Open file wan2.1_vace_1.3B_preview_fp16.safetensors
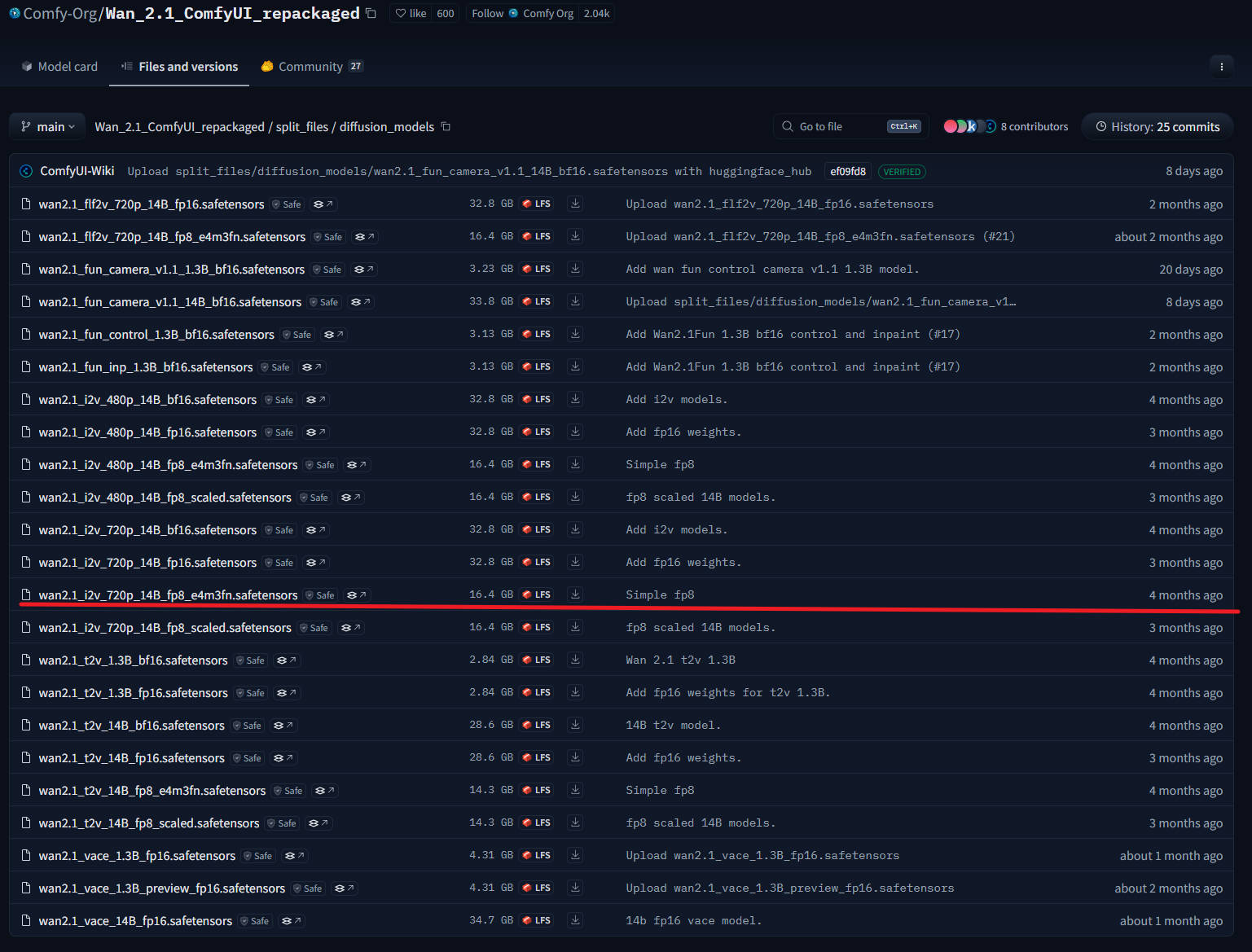Screen dimensions: 1252x952 162,888
